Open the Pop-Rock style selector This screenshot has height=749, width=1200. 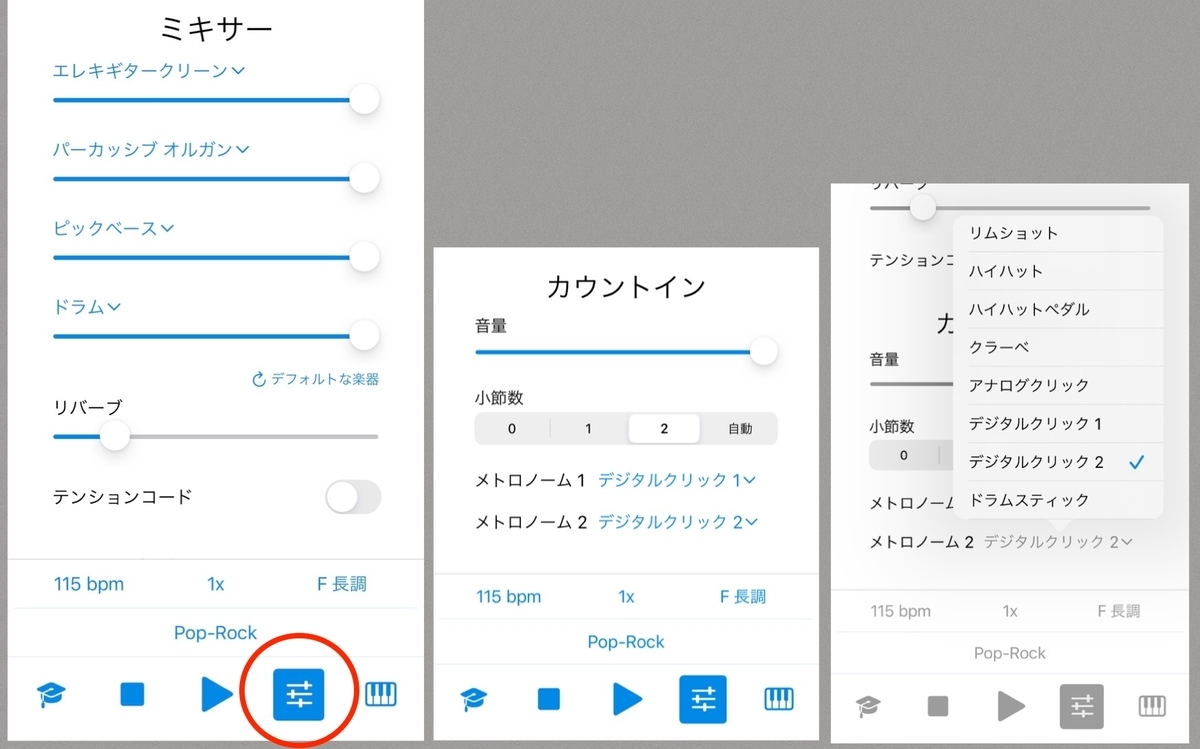point(215,632)
